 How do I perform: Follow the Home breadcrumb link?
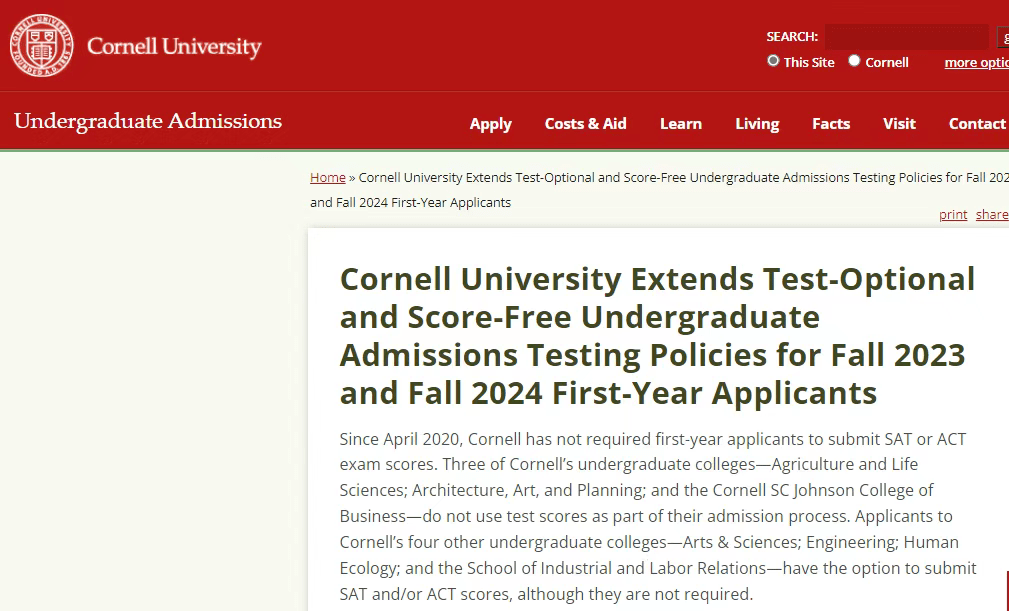coord(327,177)
